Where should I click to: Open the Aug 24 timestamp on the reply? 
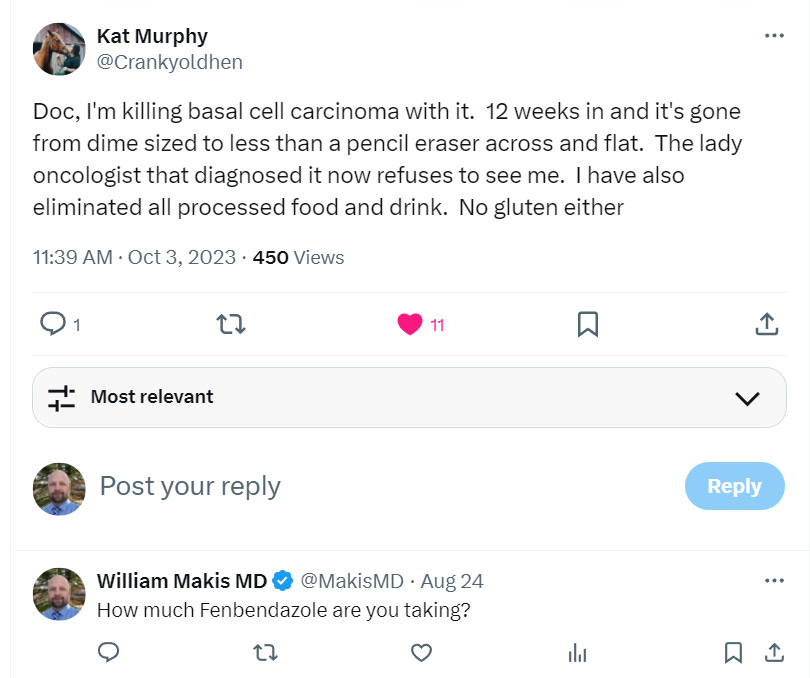click(452, 581)
